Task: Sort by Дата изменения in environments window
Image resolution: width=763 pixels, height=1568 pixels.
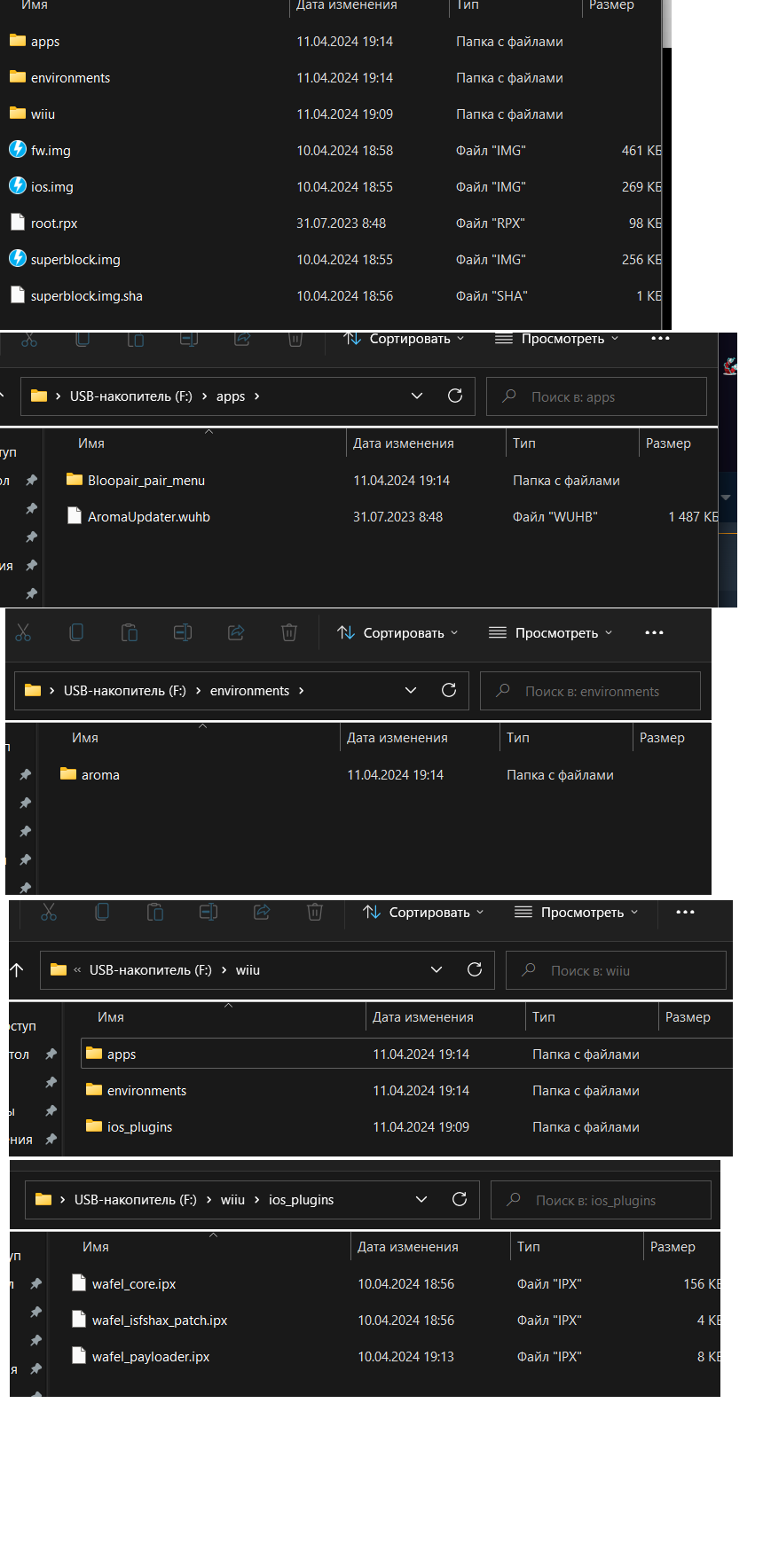Action: click(x=397, y=737)
